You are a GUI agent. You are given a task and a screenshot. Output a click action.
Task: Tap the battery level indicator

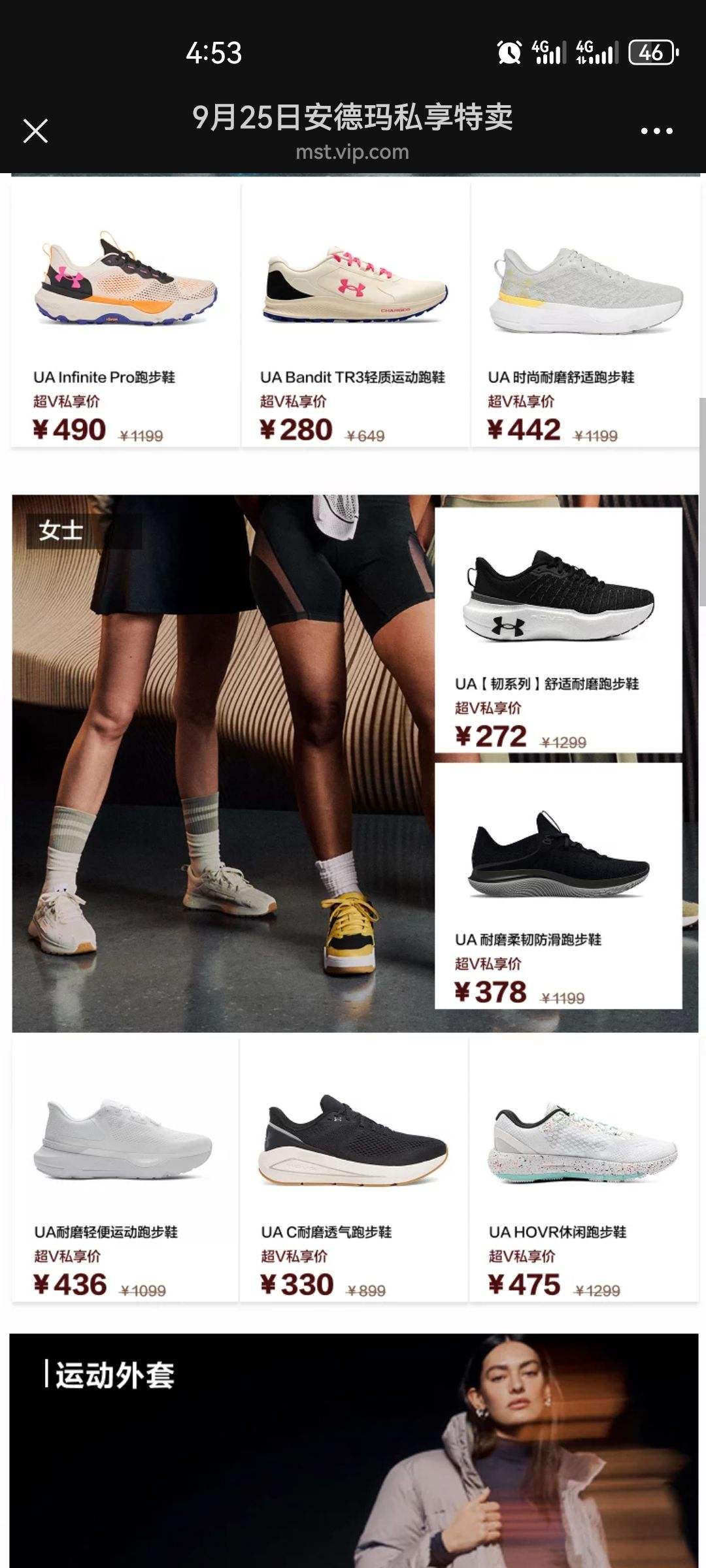coord(652,52)
